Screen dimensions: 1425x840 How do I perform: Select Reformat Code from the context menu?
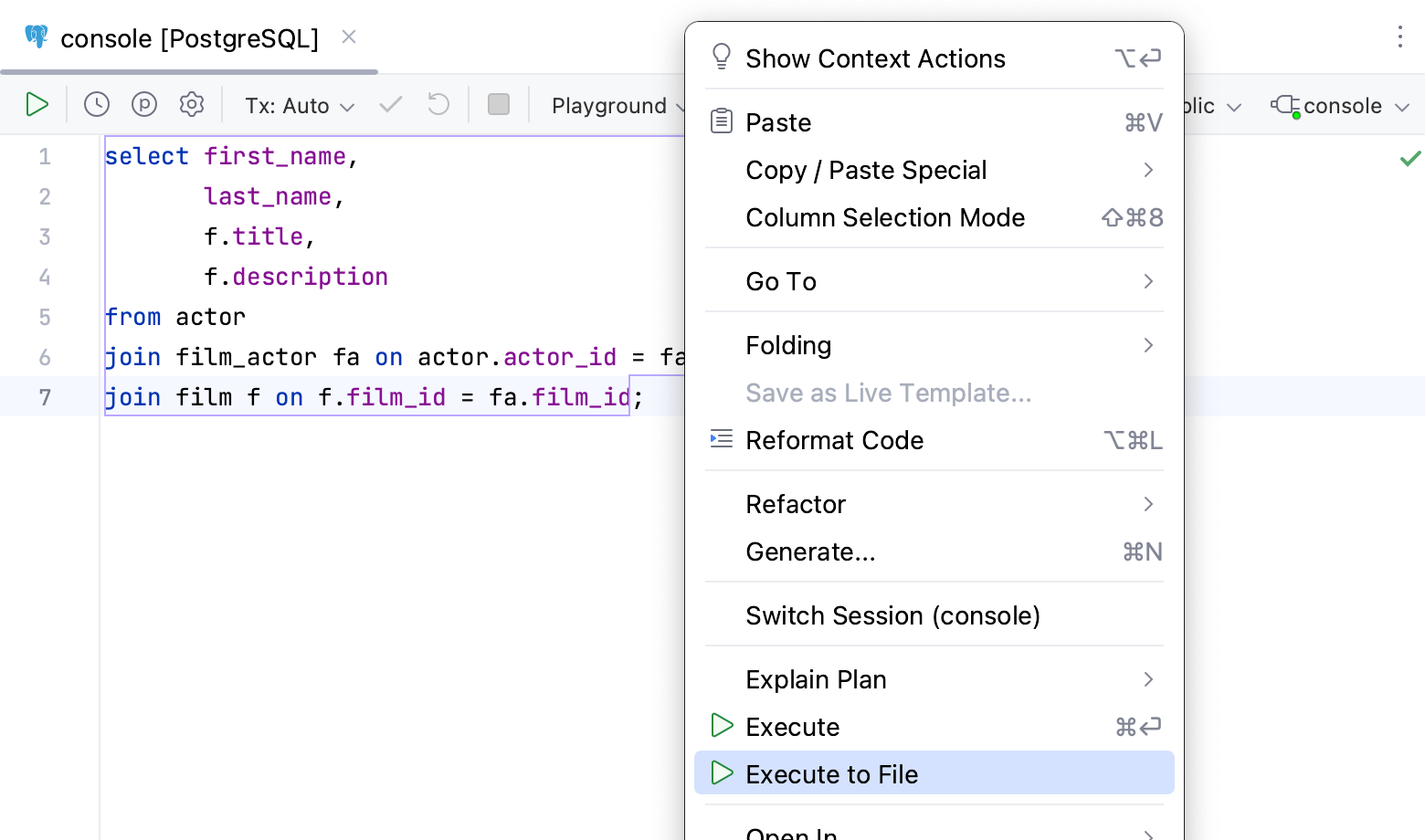[x=834, y=440]
